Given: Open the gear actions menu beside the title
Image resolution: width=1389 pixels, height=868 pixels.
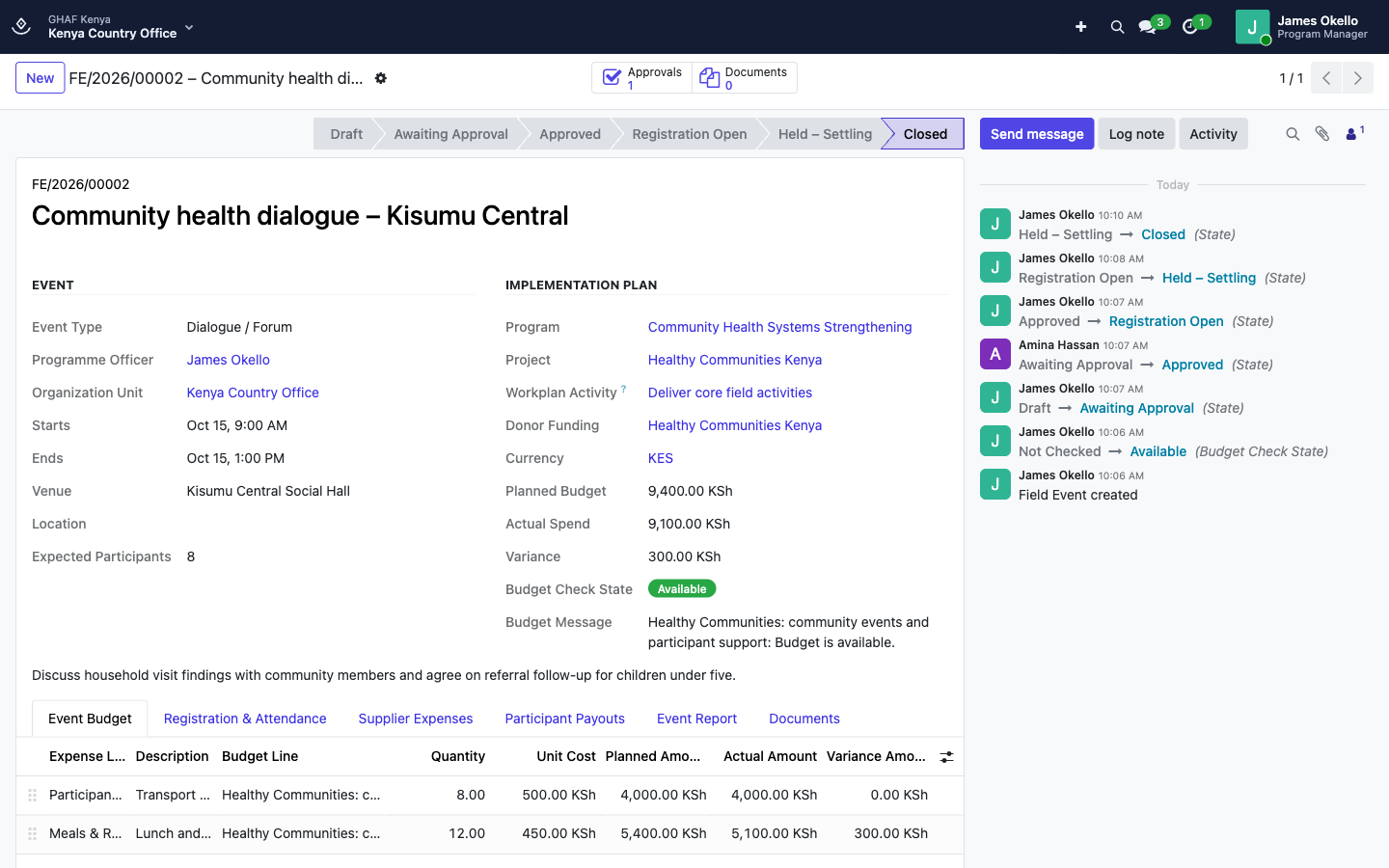Looking at the screenshot, I should (381, 78).
